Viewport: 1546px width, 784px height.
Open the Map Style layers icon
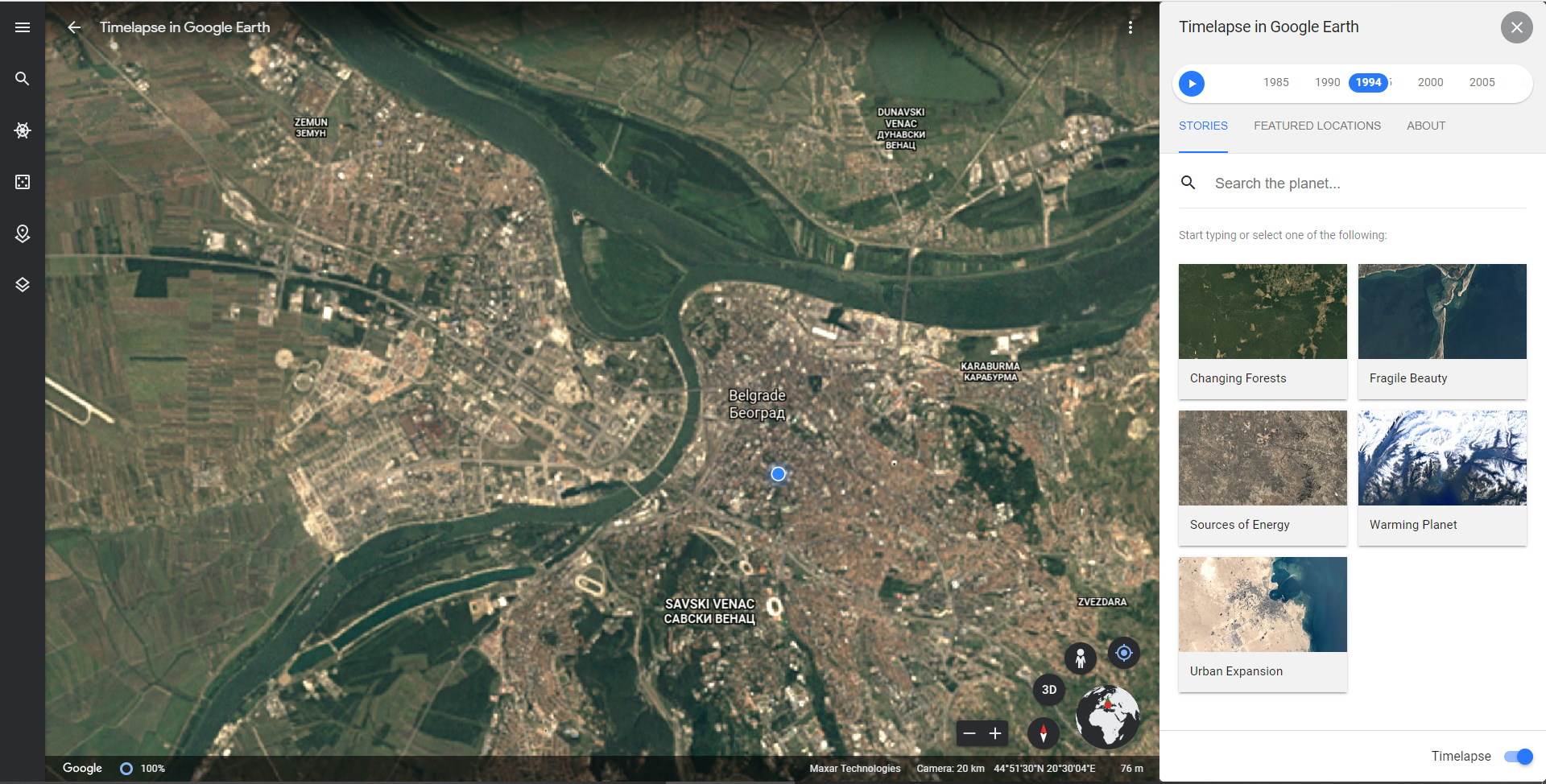point(22,283)
